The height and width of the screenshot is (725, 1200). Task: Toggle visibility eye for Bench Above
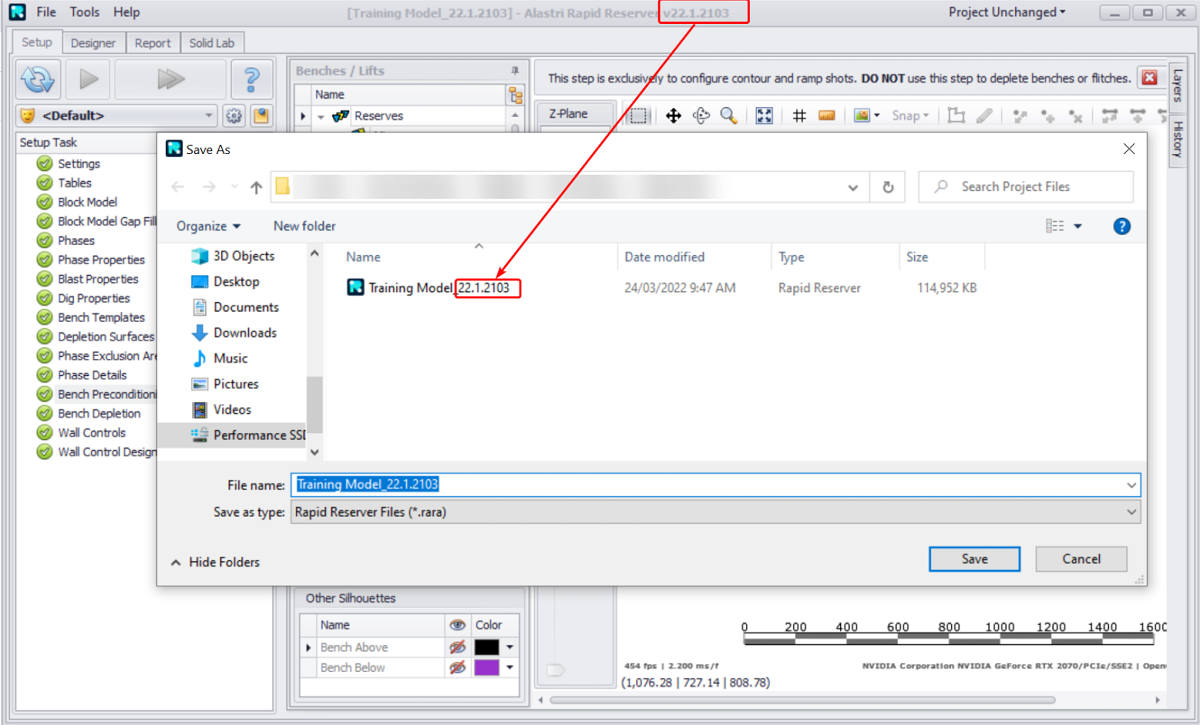(458, 647)
